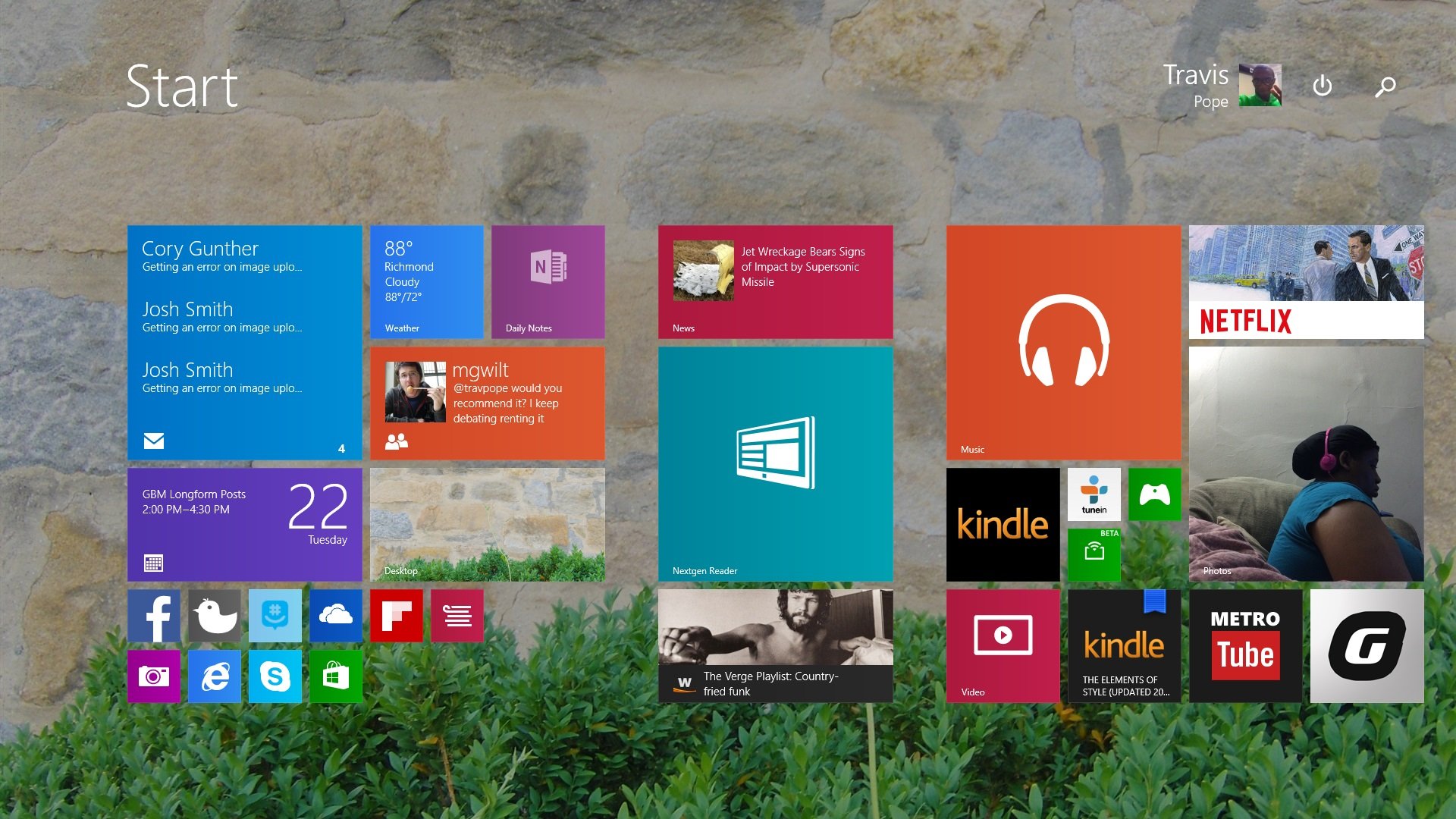Viewport: 1456px width, 819px height.
Task: Open the Music headphones tile
Action: tap(1064, 342)
